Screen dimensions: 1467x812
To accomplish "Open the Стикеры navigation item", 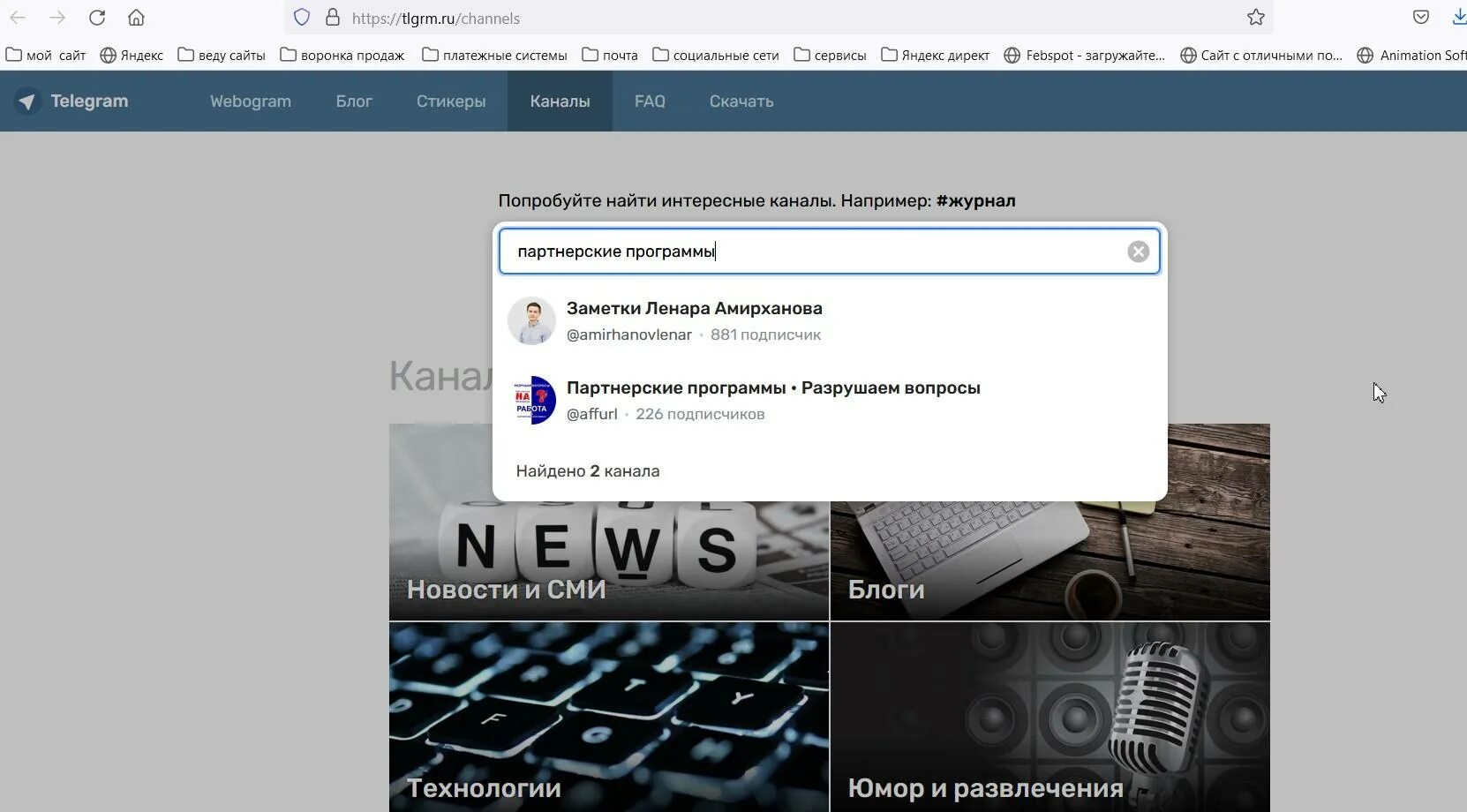I will (451, 101).
